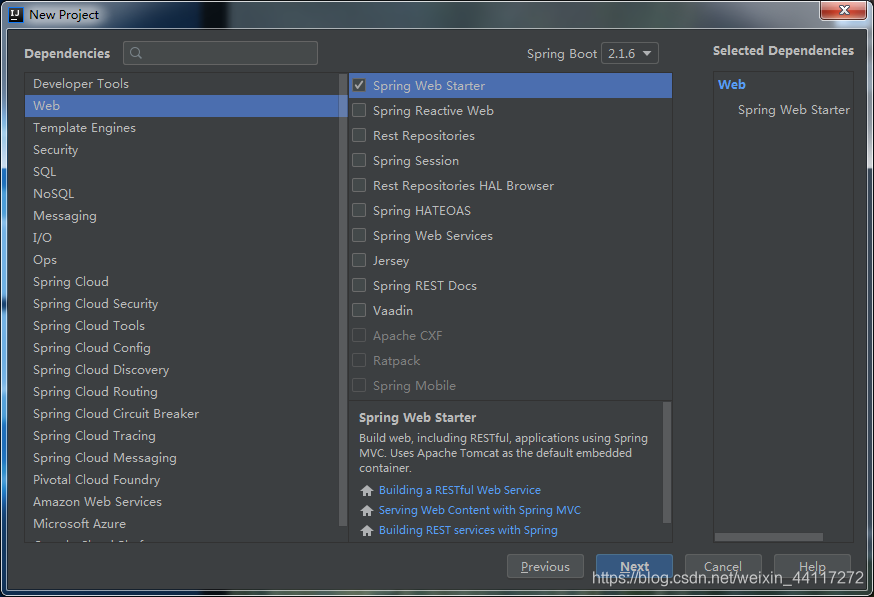
Task: Choose the Amazon Web Services category
Action: point(182,502)
